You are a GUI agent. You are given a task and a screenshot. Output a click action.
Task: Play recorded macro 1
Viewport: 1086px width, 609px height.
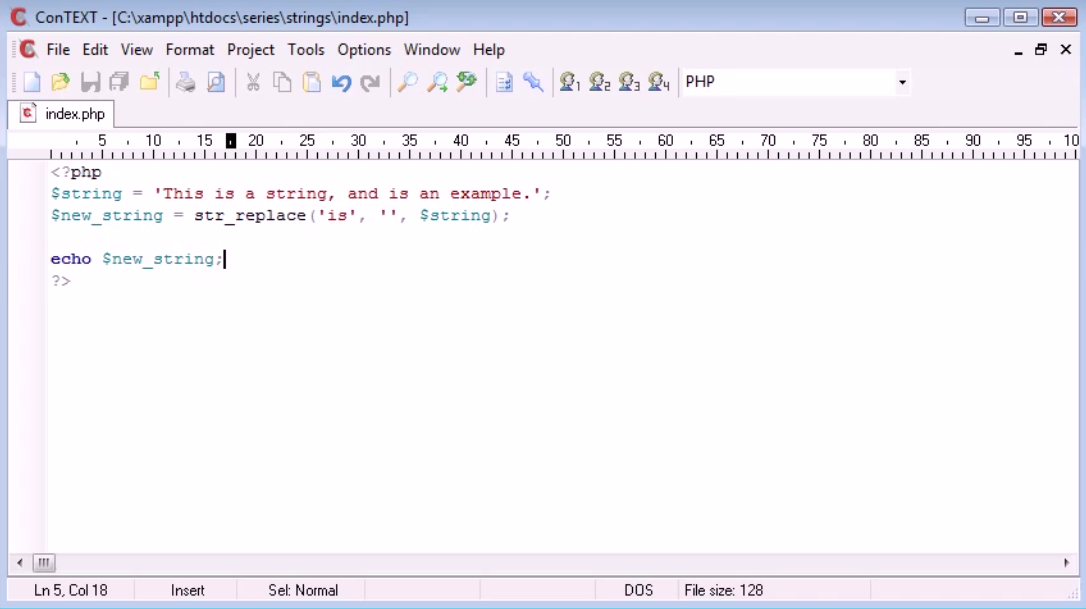569,82
